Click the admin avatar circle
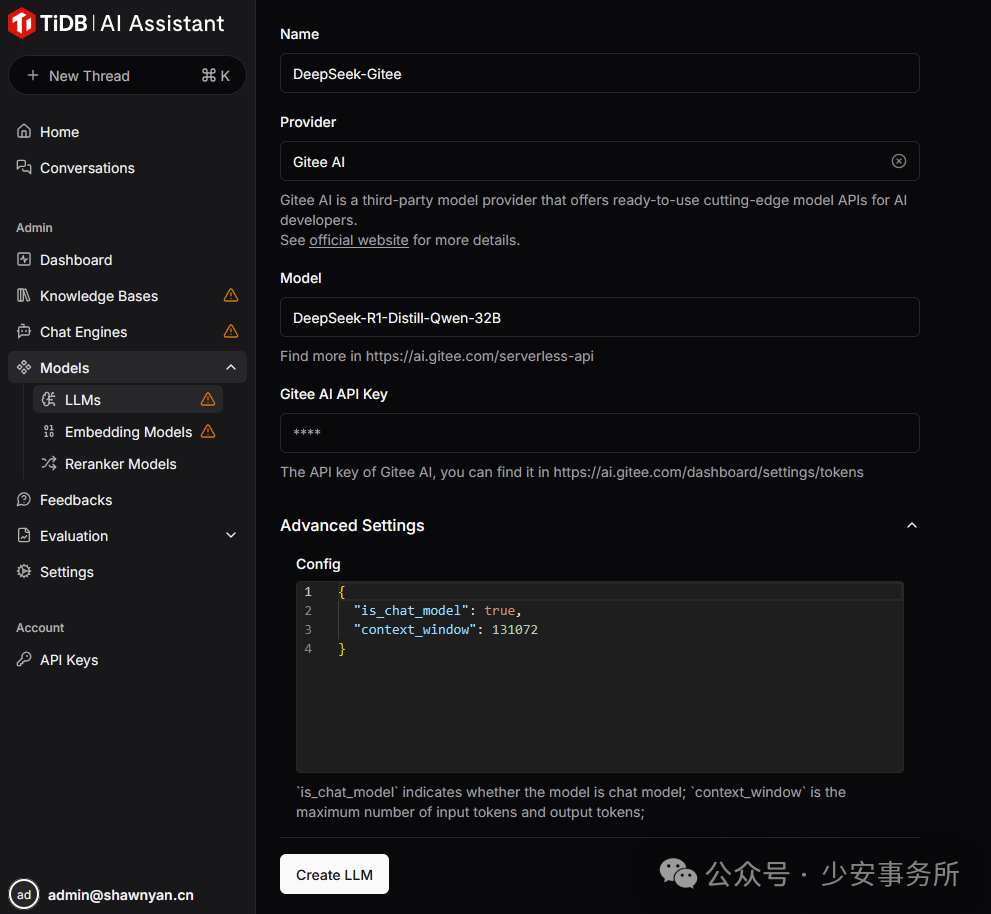The width and height of the screenshot is (991, 914). pos(24,895)
